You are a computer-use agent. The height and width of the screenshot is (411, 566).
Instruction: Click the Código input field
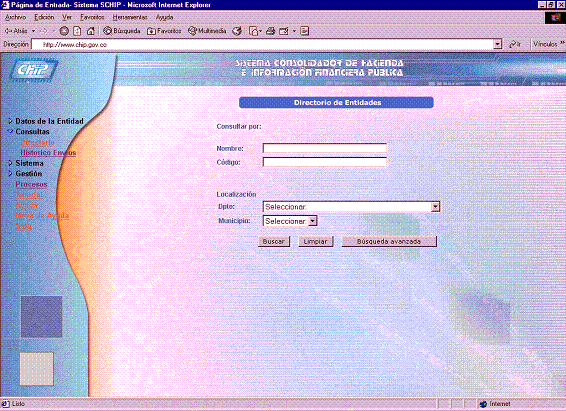tap(325, 162)
